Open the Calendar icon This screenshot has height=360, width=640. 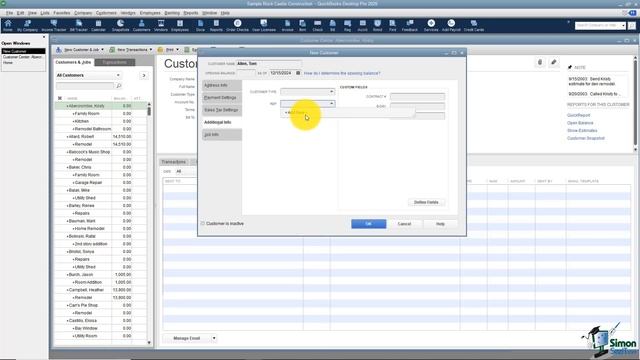point(98,25)
